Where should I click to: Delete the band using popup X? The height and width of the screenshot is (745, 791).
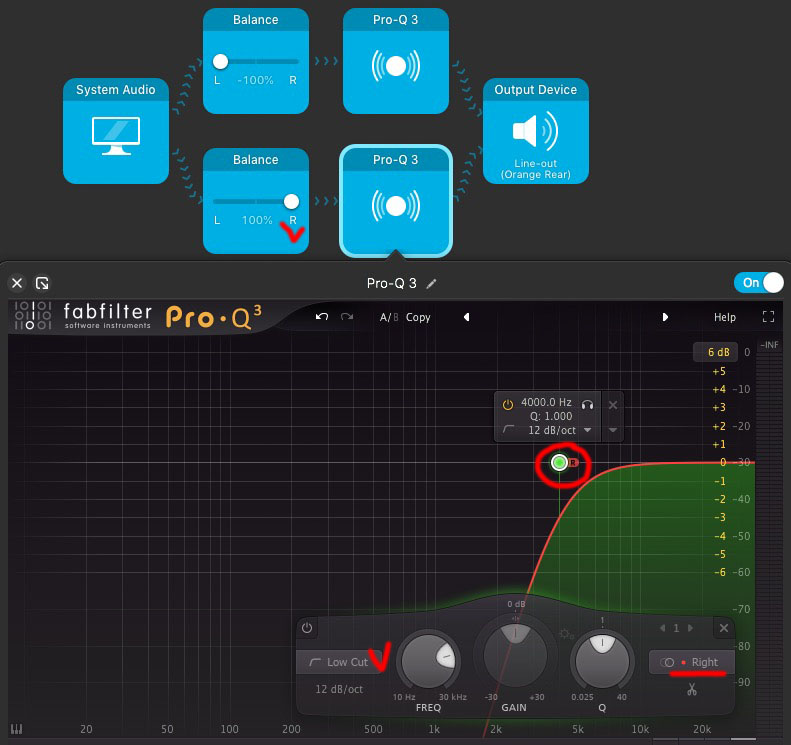[x=613, y=405]
